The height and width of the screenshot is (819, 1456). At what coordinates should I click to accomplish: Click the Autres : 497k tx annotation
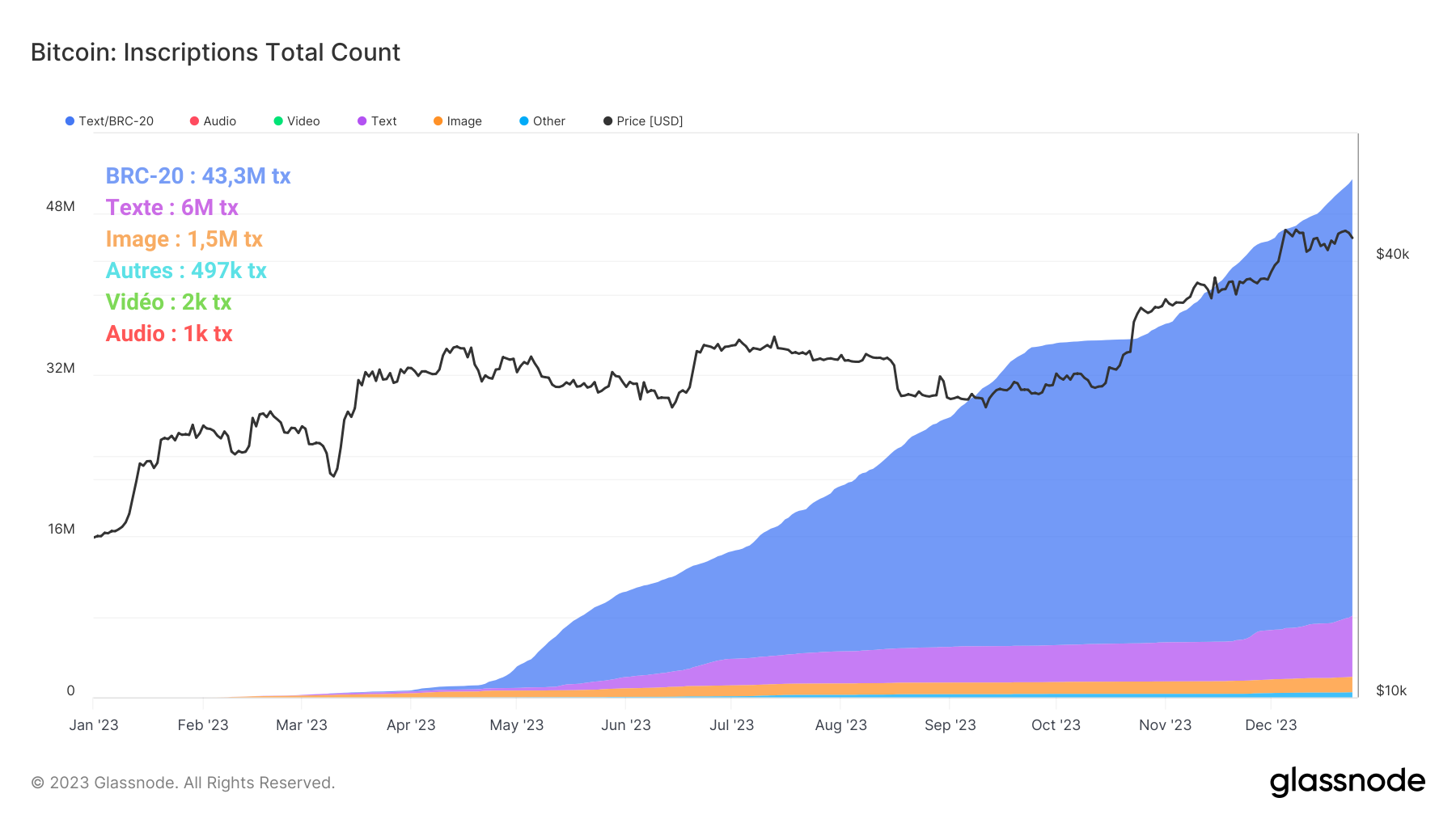point(186,271)
